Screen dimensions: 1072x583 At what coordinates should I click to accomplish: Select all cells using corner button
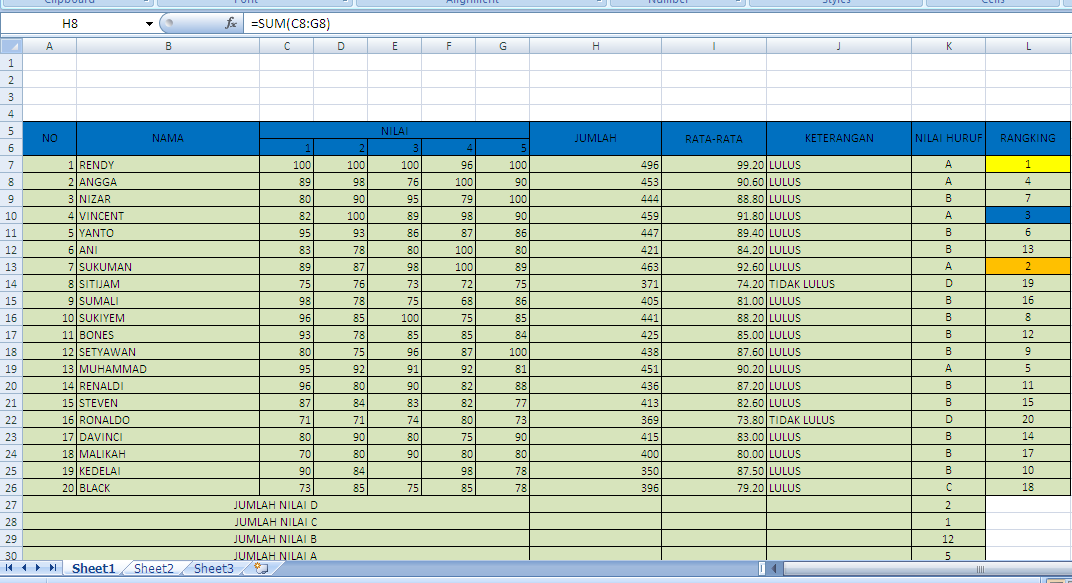11,46
